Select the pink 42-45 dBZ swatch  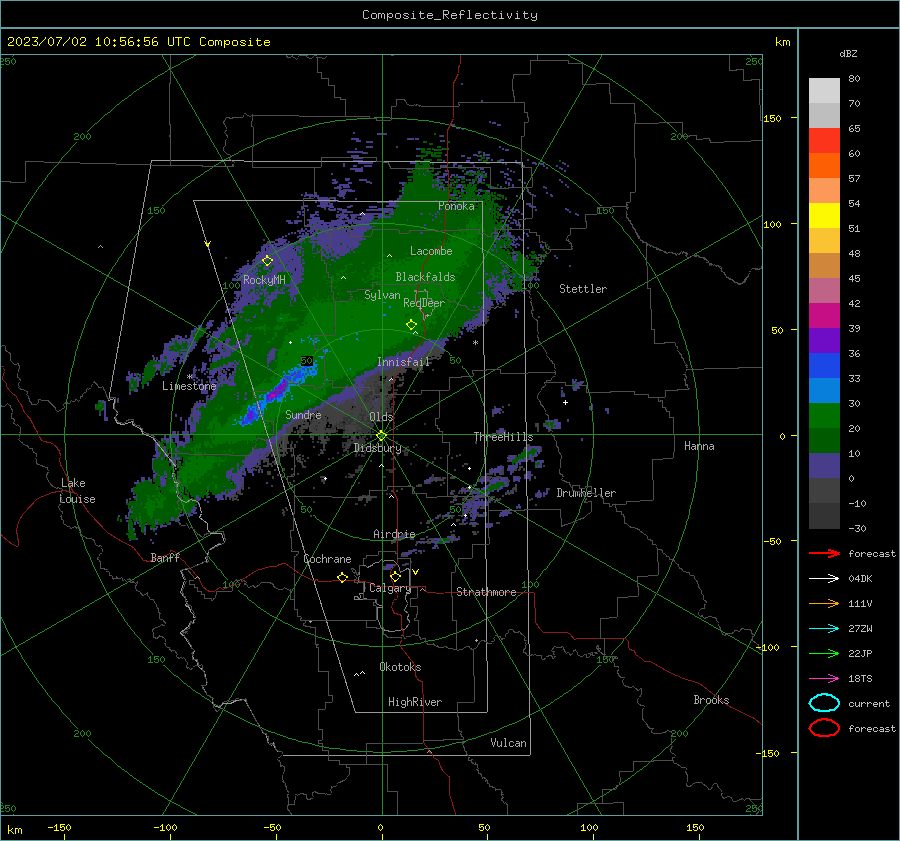[824, 290]
